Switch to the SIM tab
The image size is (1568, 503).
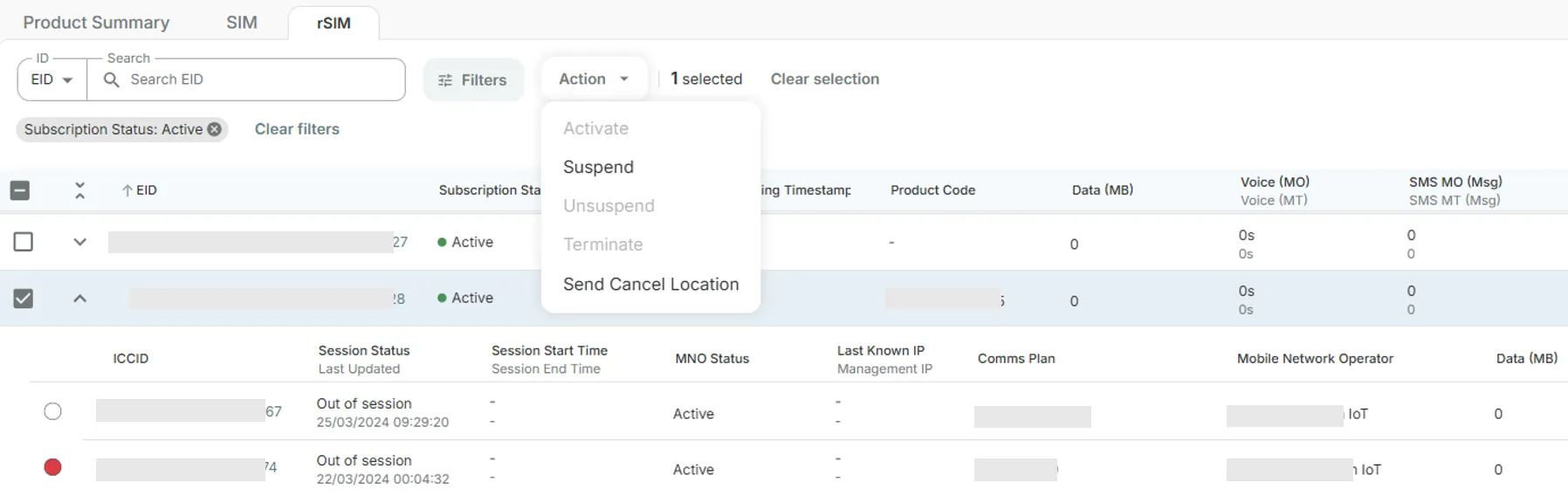pyautogui.click(x=242, y=23)
